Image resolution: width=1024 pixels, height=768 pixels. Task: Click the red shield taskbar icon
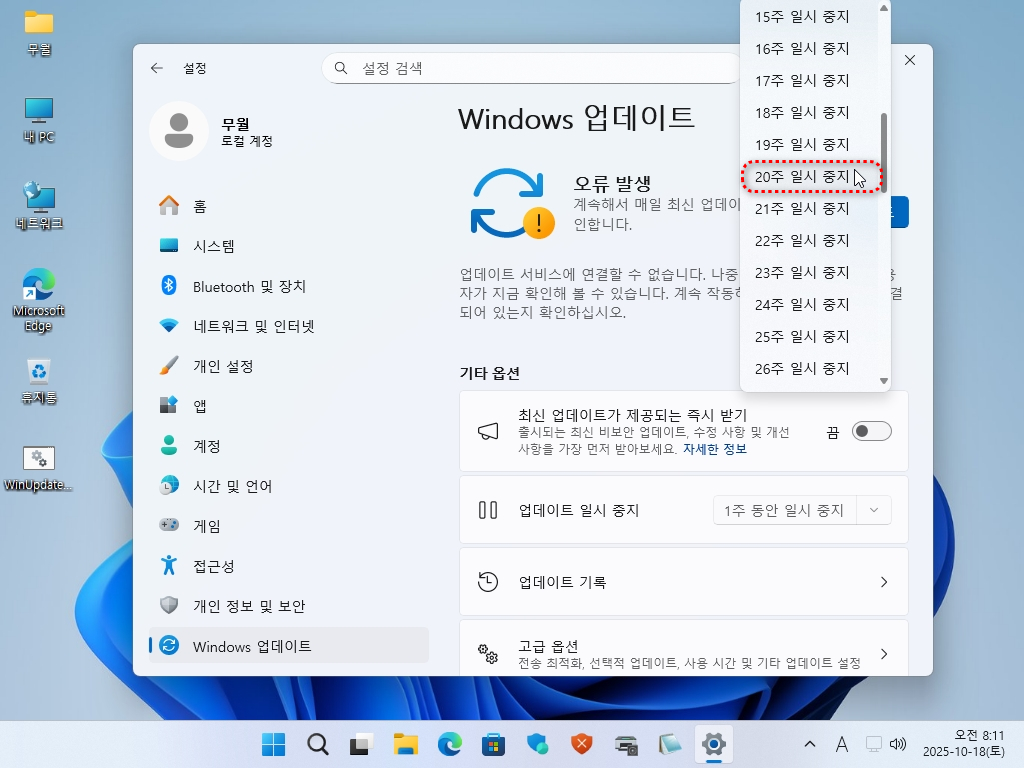582,744
